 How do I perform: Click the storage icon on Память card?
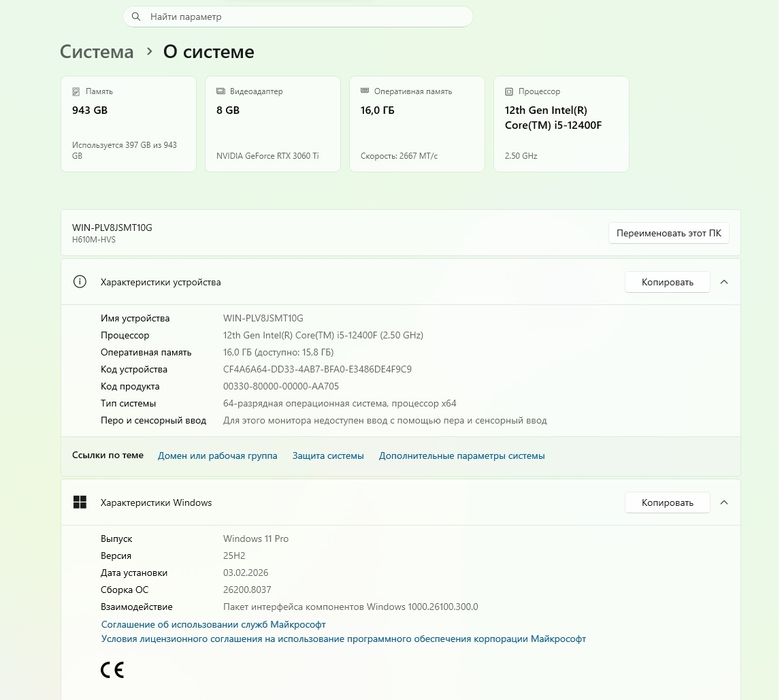[77, 91]
